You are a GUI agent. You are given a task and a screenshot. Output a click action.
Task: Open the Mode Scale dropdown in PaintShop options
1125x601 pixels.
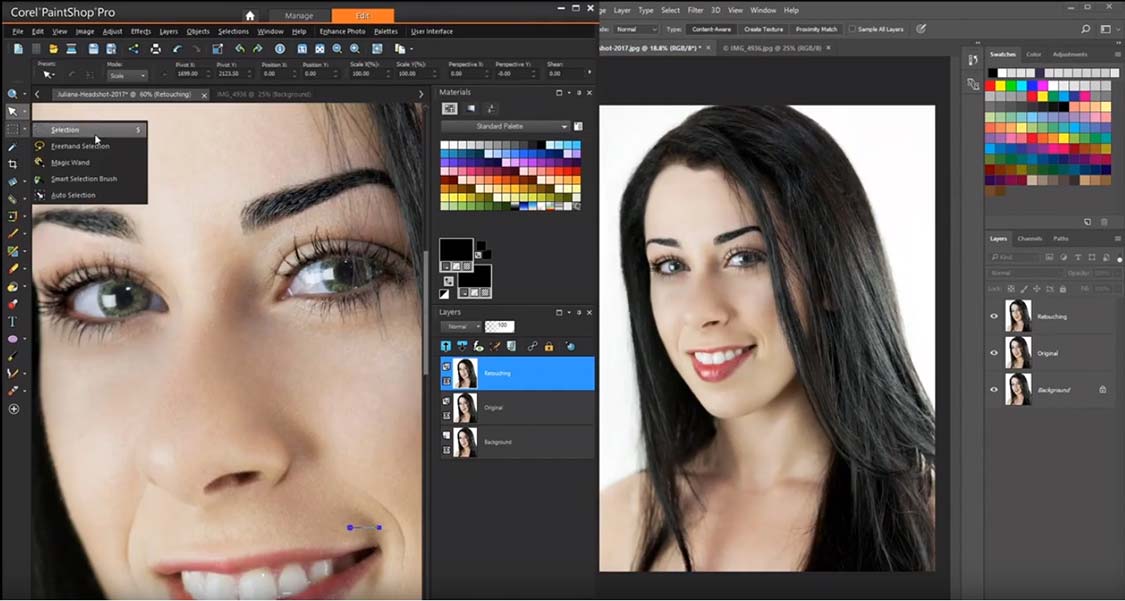tap(128, 75)
